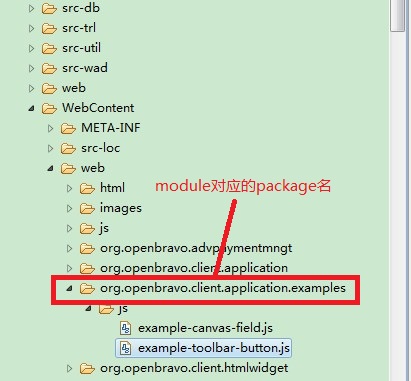This screenshot has width=411, height=381.
Task: Collapse the WebContent folder
Action: pyautogui.click(x=31, y=108)
